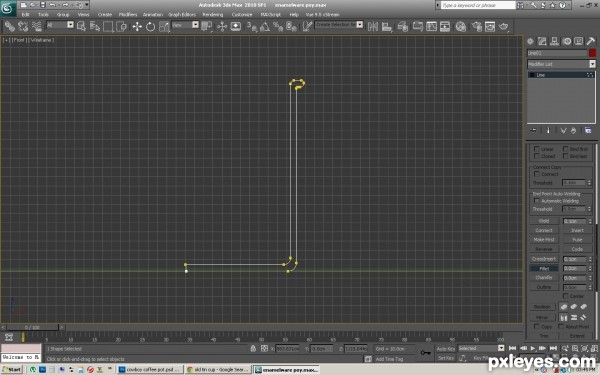
Task: Click the time slider 0 / 100 handle
Action: (x=32, y=328)
